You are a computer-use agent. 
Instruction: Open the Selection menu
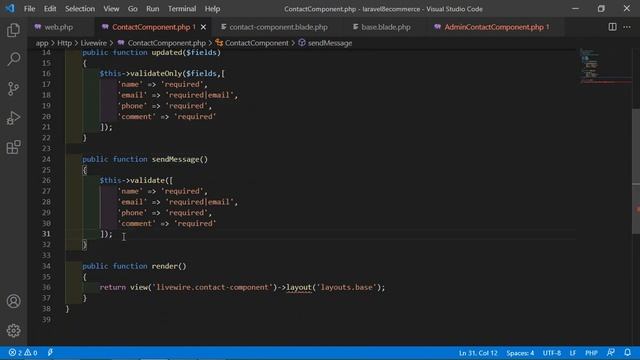click(x=80, y=9)
